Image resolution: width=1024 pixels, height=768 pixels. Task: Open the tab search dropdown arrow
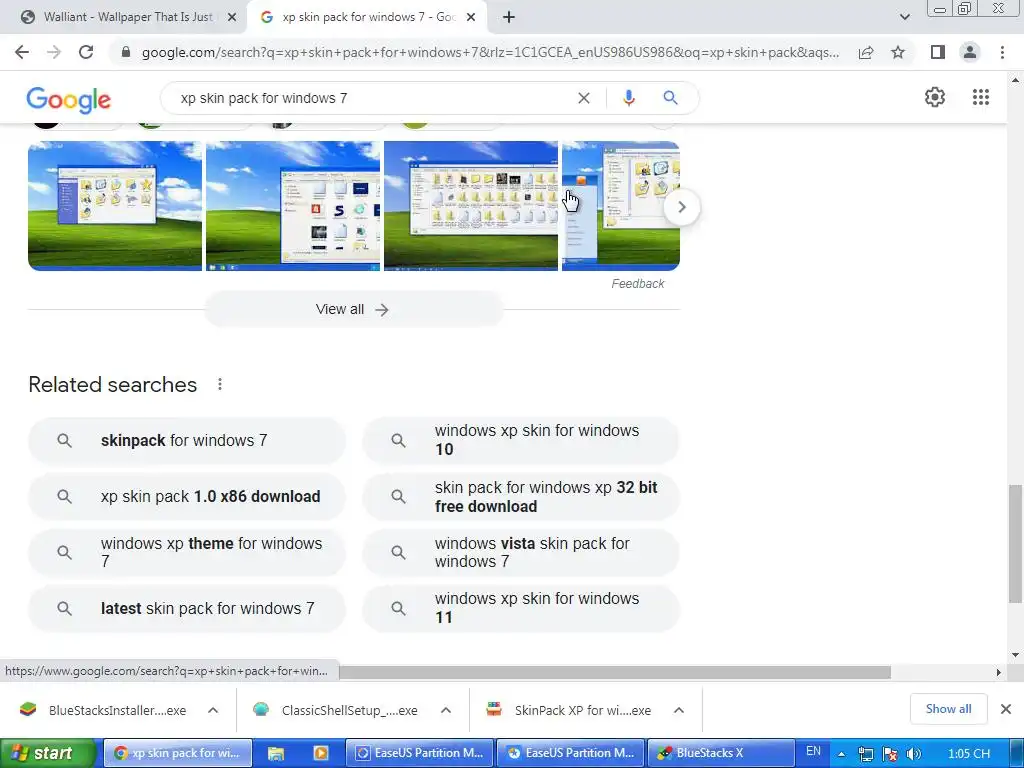[x=904, y=17]
